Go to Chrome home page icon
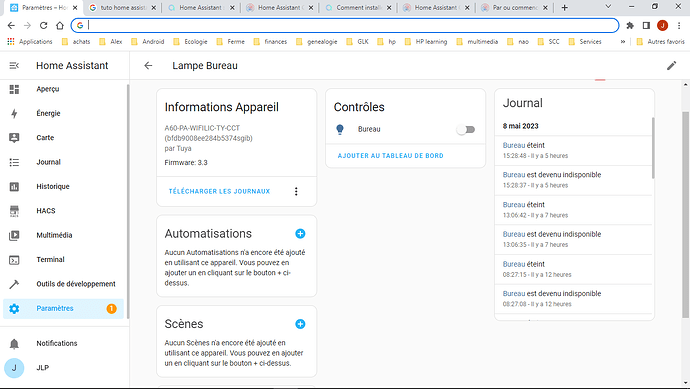690x389 pixels. pos(60,26)
